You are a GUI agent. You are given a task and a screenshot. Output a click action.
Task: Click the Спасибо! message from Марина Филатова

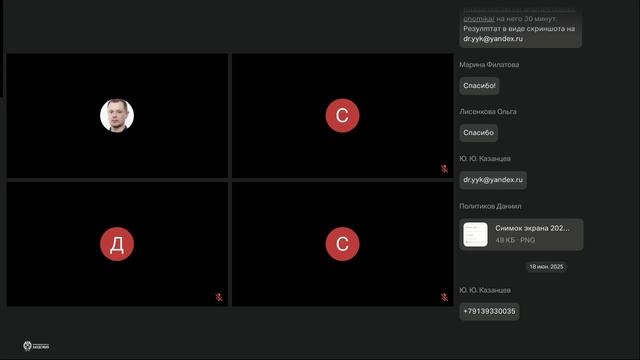[479, 86]
